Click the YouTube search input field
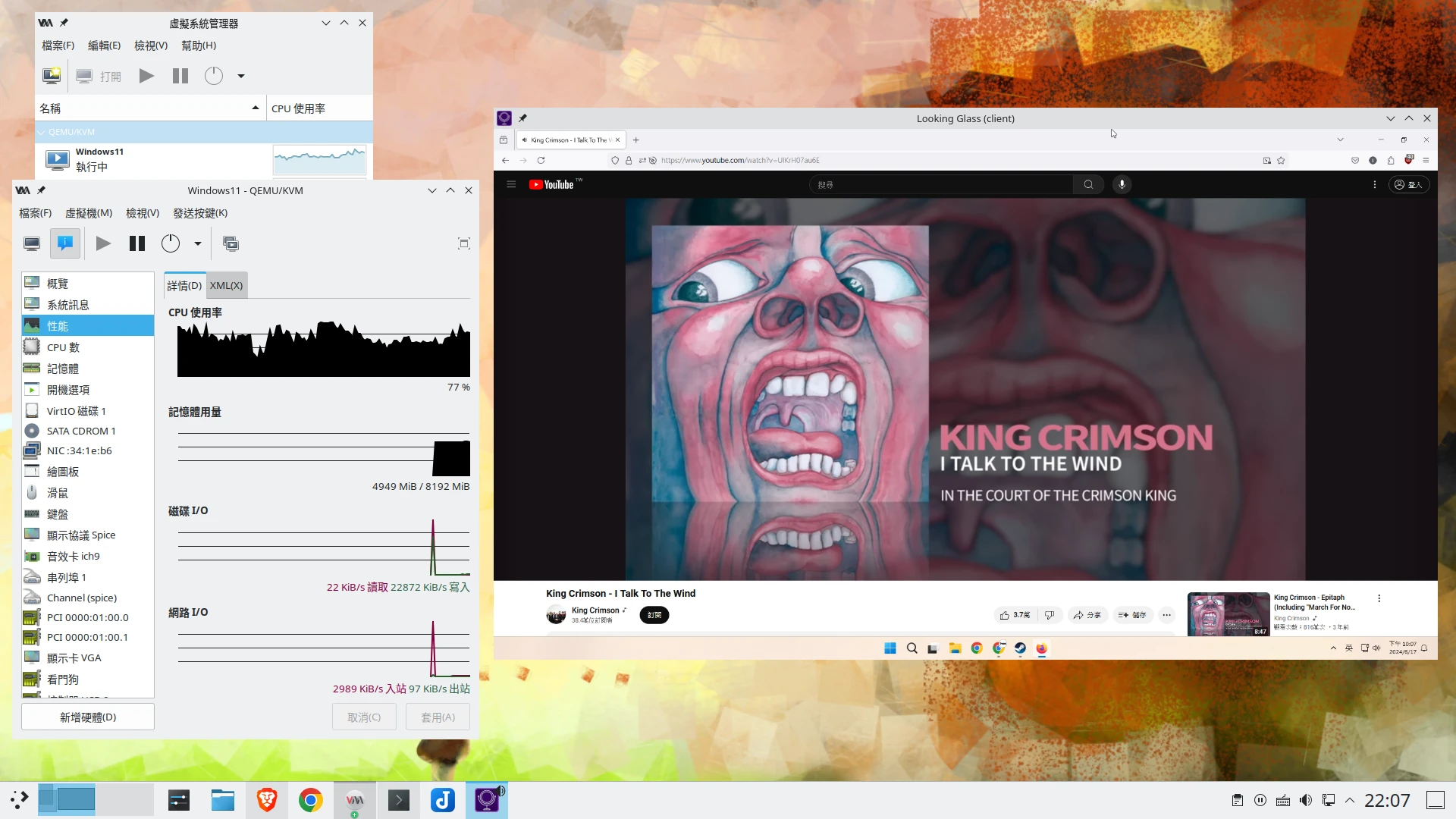This screenshot has width=1456, height=819. [940, 184]
